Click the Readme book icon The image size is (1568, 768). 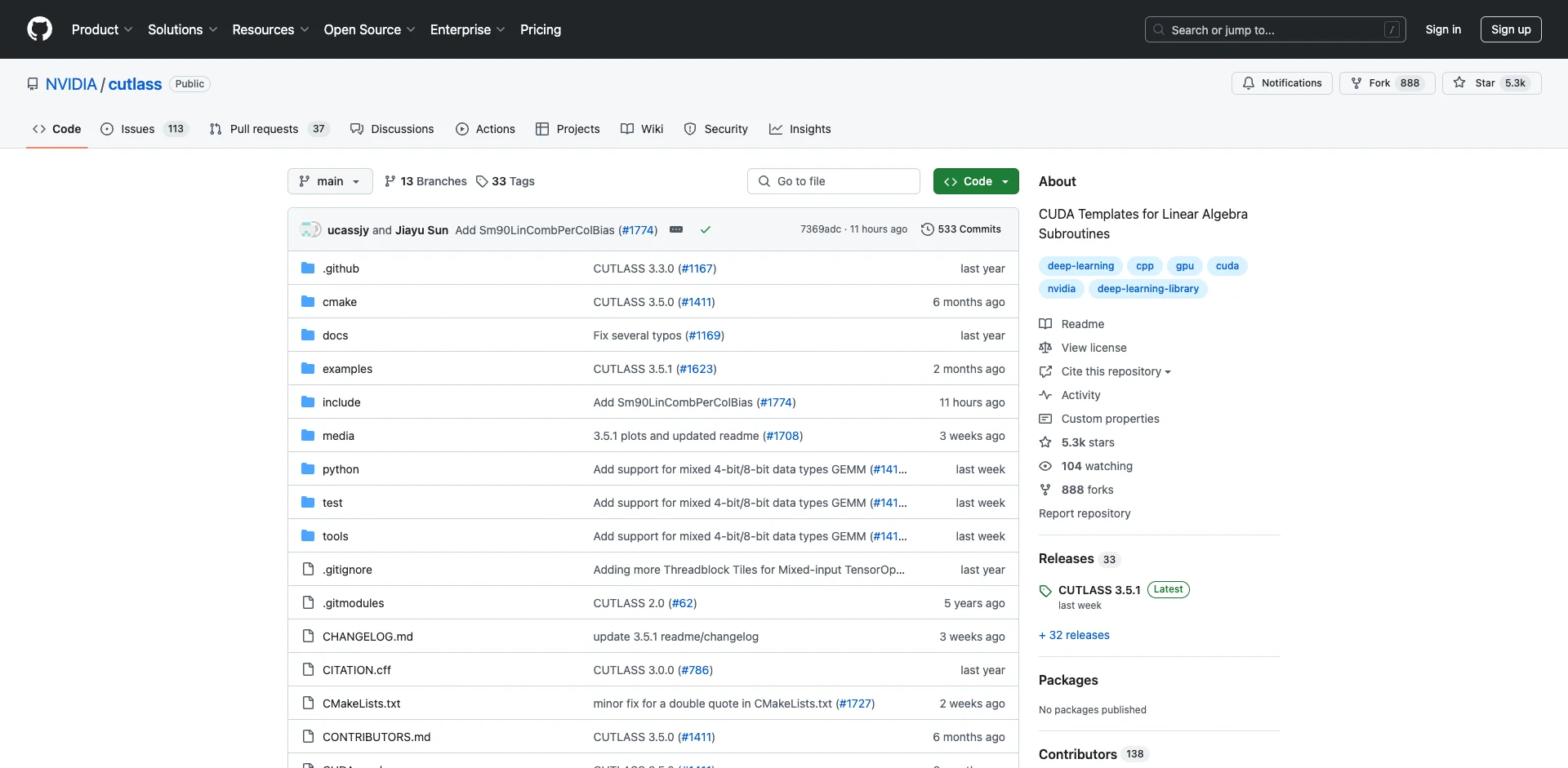coord(1045,324)
